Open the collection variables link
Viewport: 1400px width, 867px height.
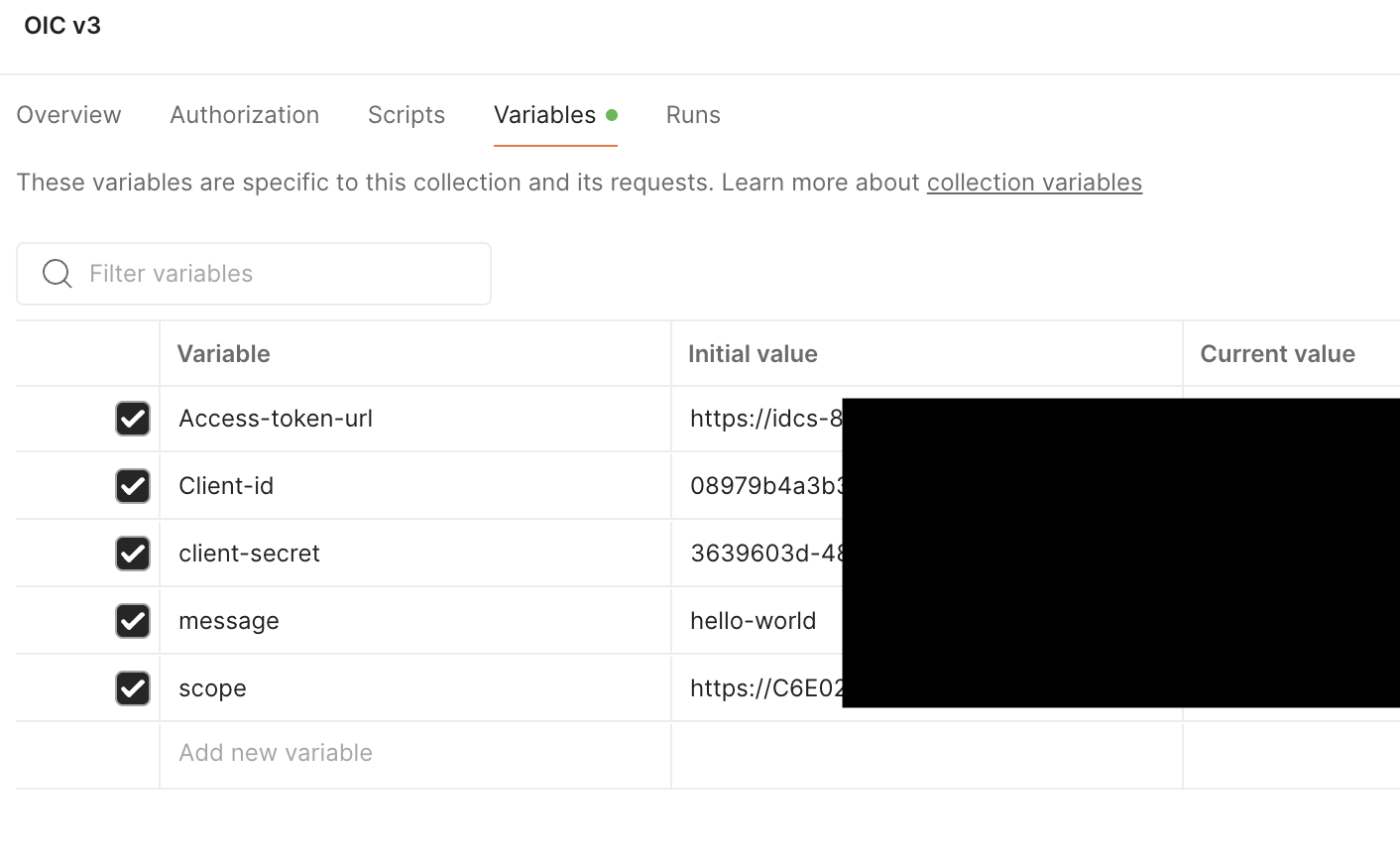[x=1034, y=183]
